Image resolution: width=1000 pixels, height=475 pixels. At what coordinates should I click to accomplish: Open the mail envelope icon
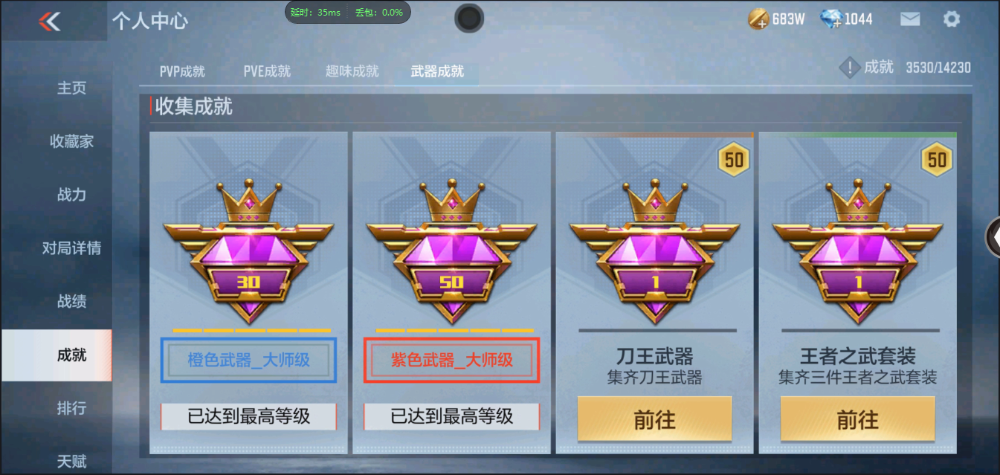(910, 19)
